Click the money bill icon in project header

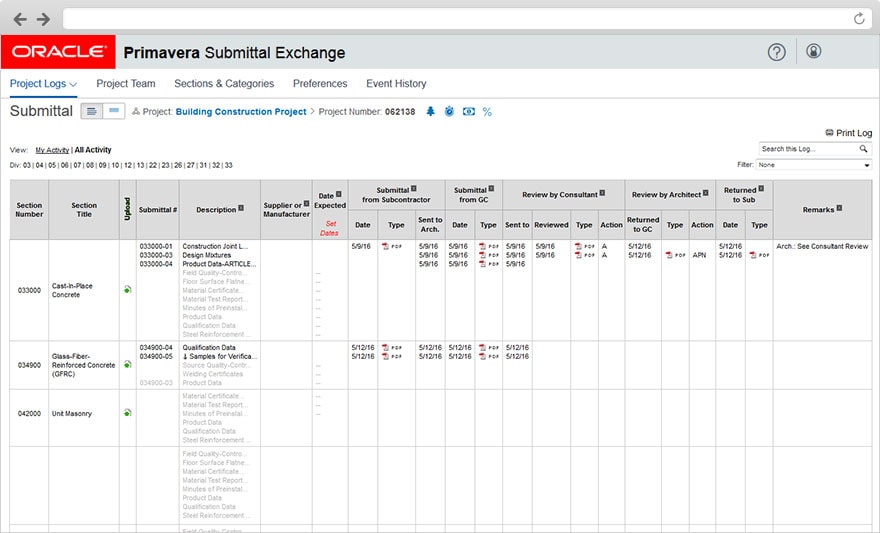469,112
